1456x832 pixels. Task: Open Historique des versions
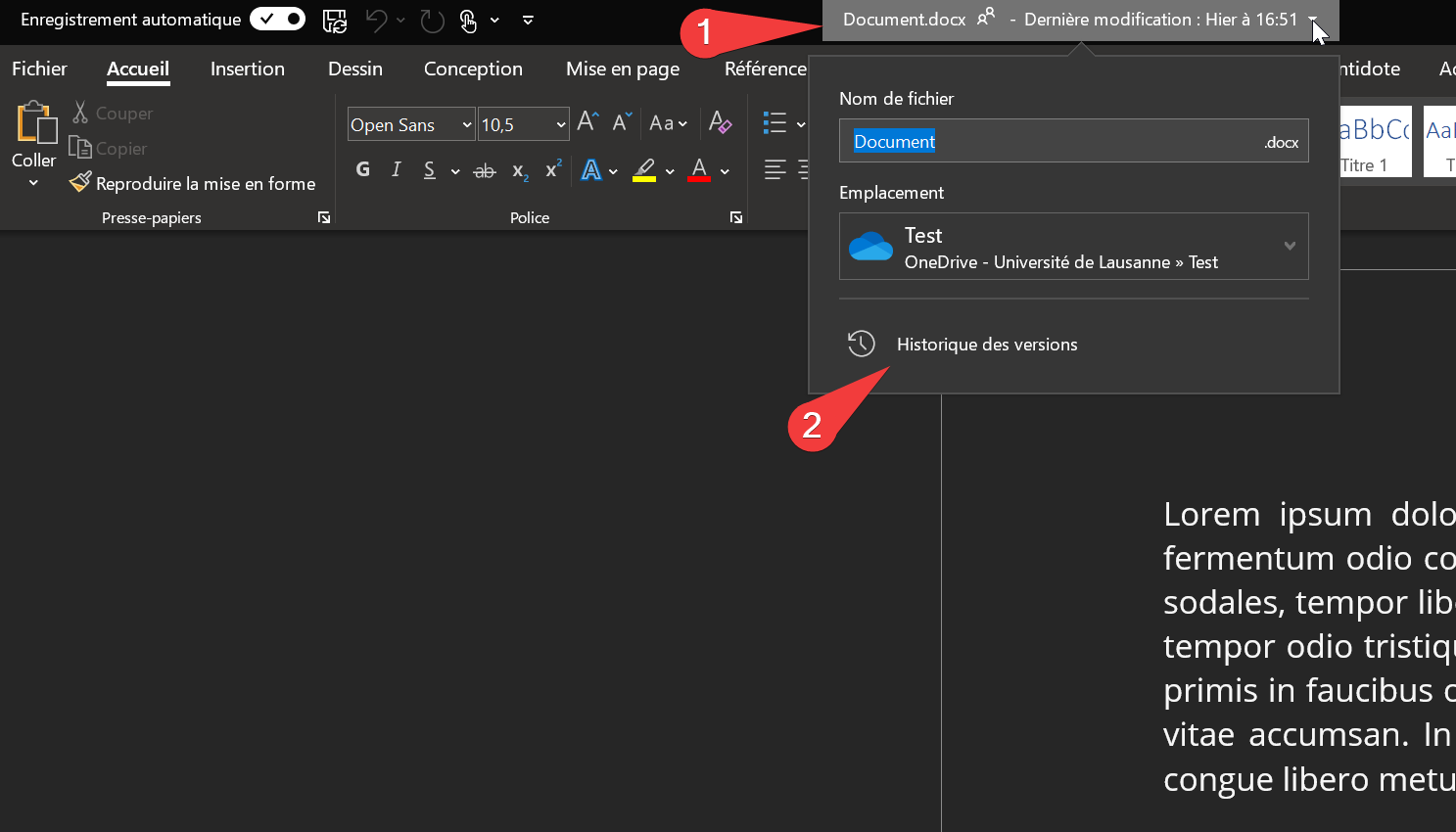click(986, 344)
